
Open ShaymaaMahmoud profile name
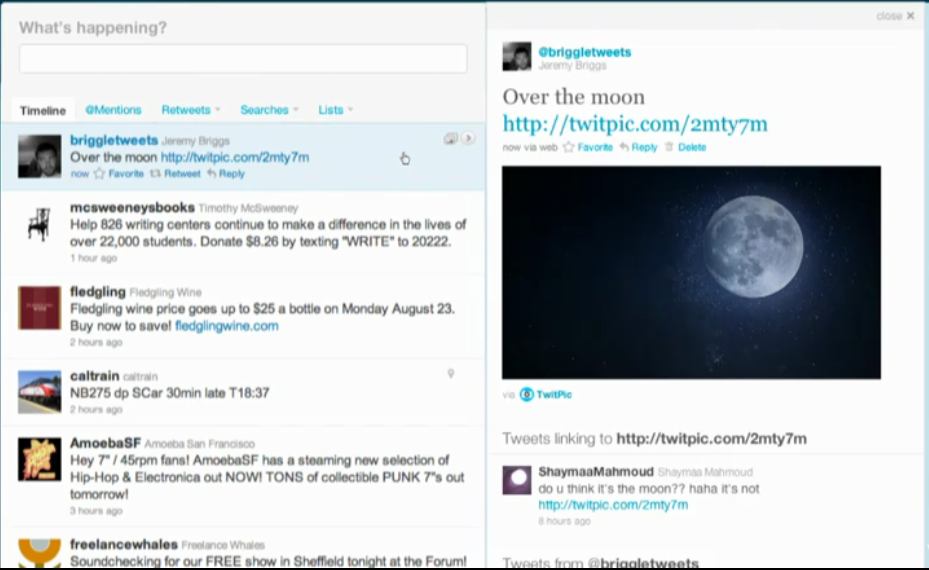click(x=595, y=472)
